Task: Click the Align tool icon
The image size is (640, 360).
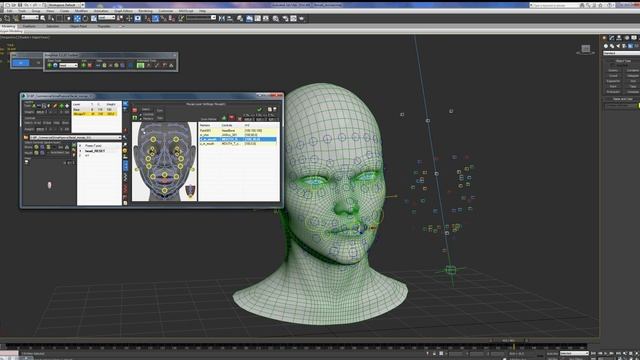Action: [230, 18]
